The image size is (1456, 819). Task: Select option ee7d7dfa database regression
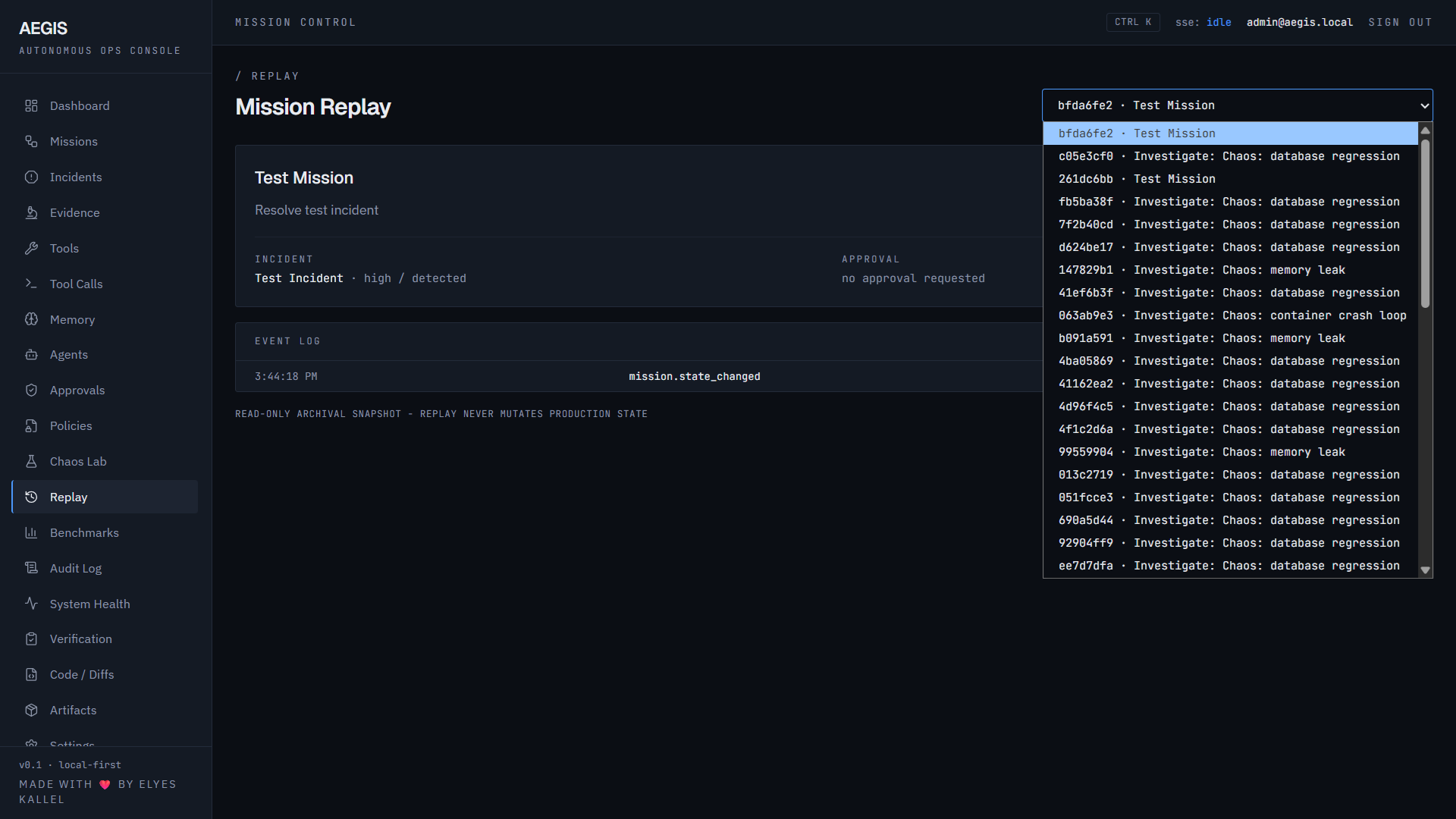click(x=1230, y=566)
